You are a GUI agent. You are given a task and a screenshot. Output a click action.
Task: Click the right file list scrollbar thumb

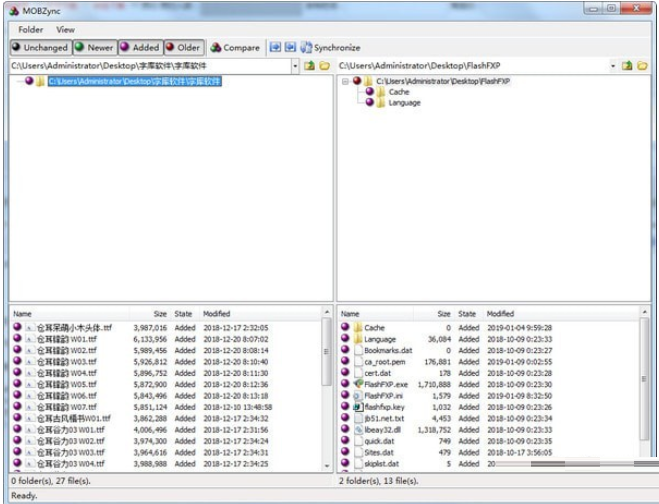[x=644, y=379]
